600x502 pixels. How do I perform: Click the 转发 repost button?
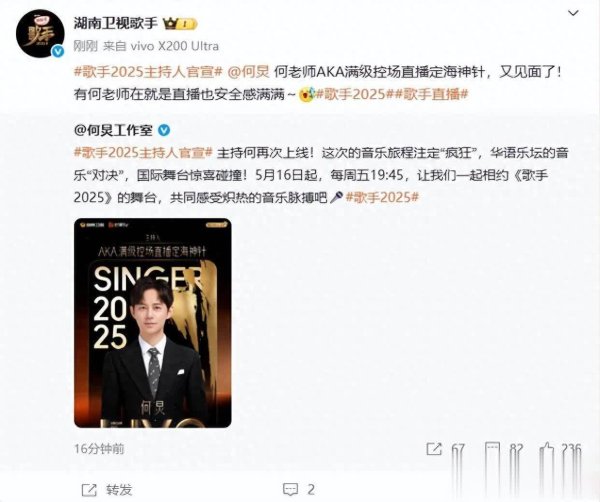tap(107, 490)
